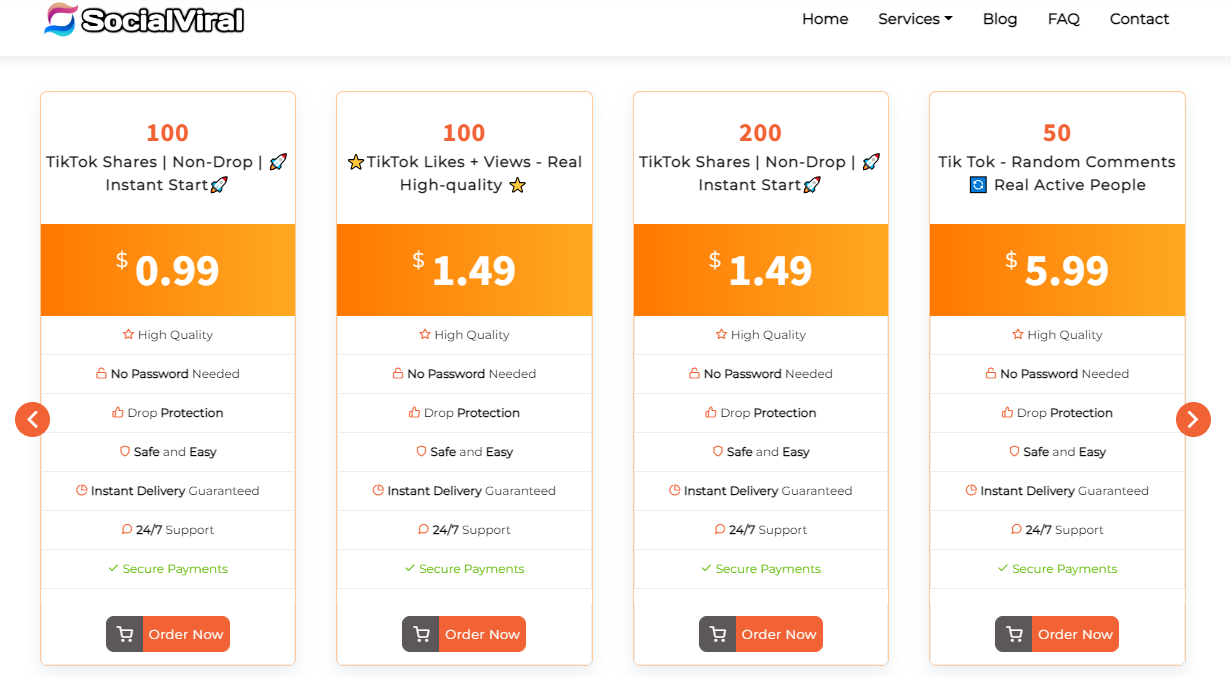Click lock icon in 100 Shares card

101,374
